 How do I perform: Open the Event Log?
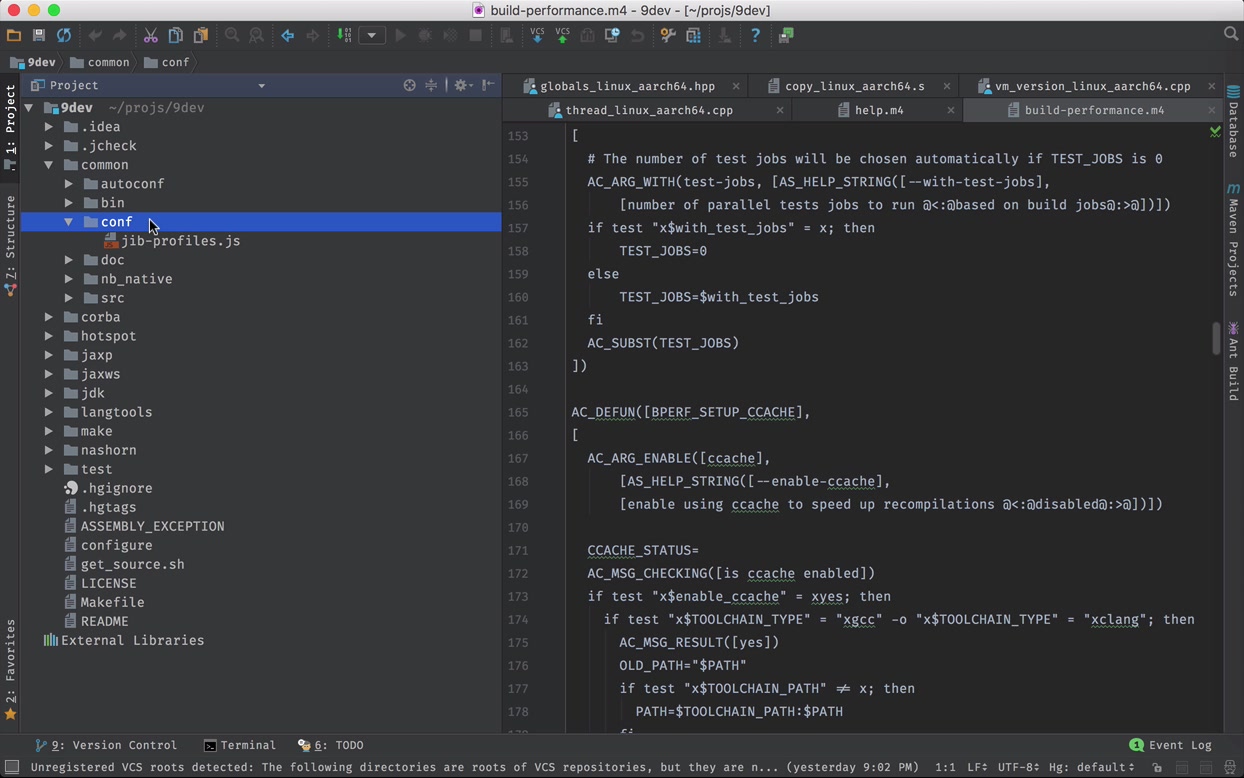click(x=1170, y=745)
